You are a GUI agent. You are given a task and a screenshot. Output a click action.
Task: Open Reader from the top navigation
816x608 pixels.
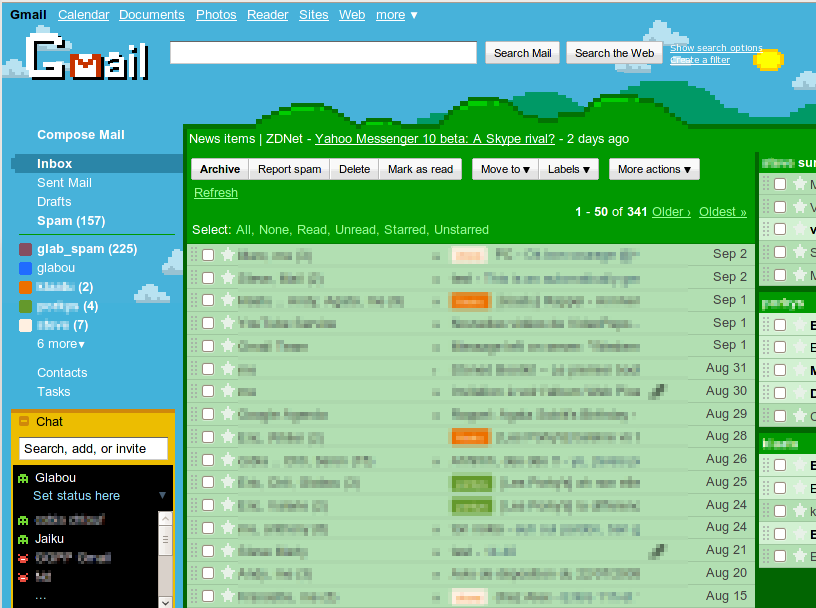pos(267,15)
